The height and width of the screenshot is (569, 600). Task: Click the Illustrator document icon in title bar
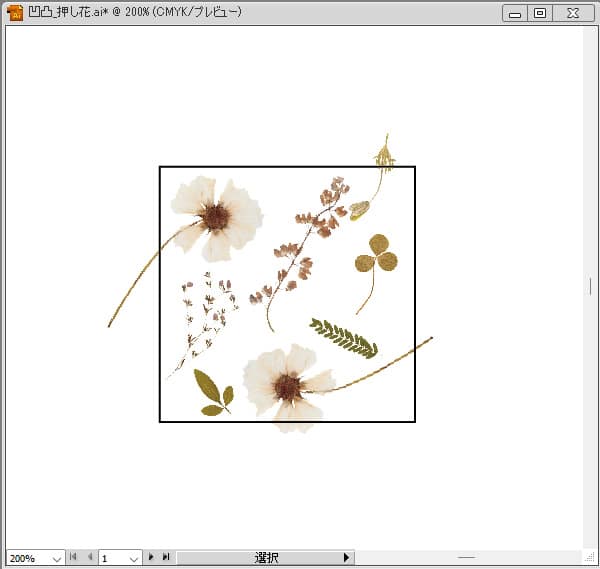point(15,13)
